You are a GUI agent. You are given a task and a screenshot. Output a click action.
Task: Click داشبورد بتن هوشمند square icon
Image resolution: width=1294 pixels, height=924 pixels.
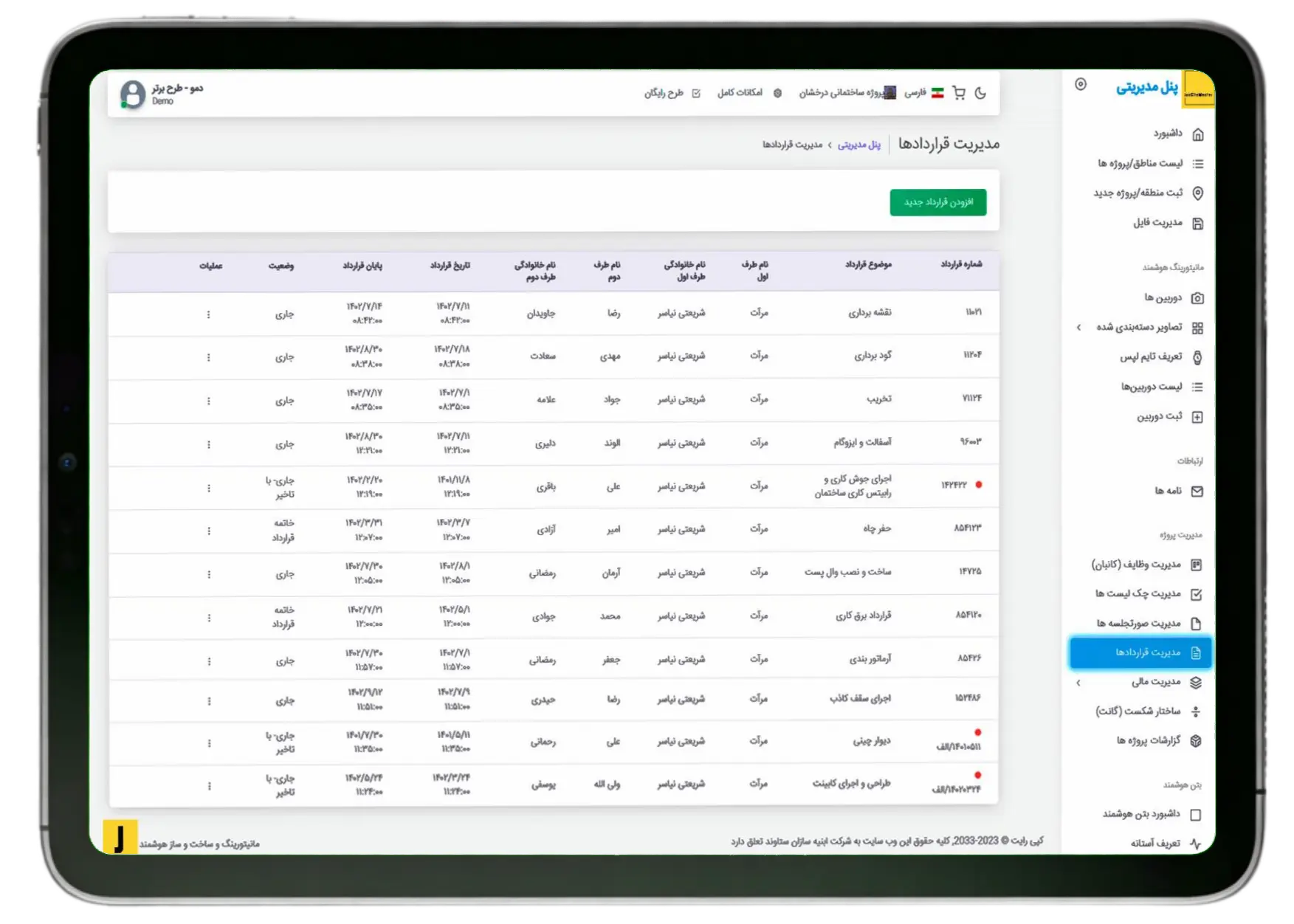1196,815
